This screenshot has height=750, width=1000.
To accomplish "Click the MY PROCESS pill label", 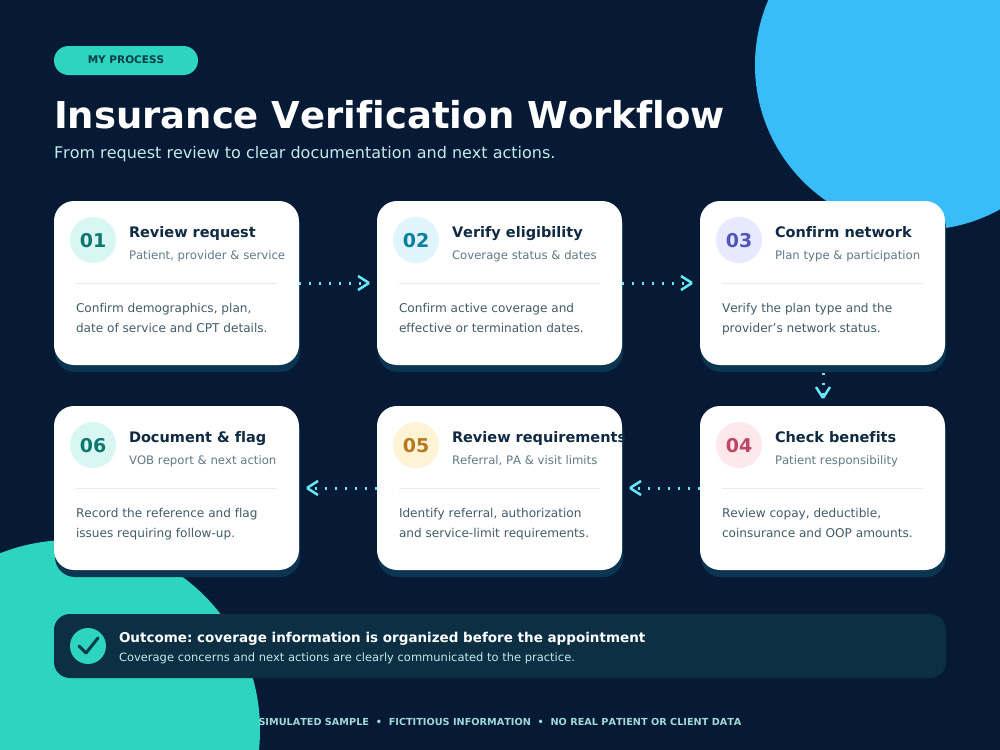I will tap(126, 60).
